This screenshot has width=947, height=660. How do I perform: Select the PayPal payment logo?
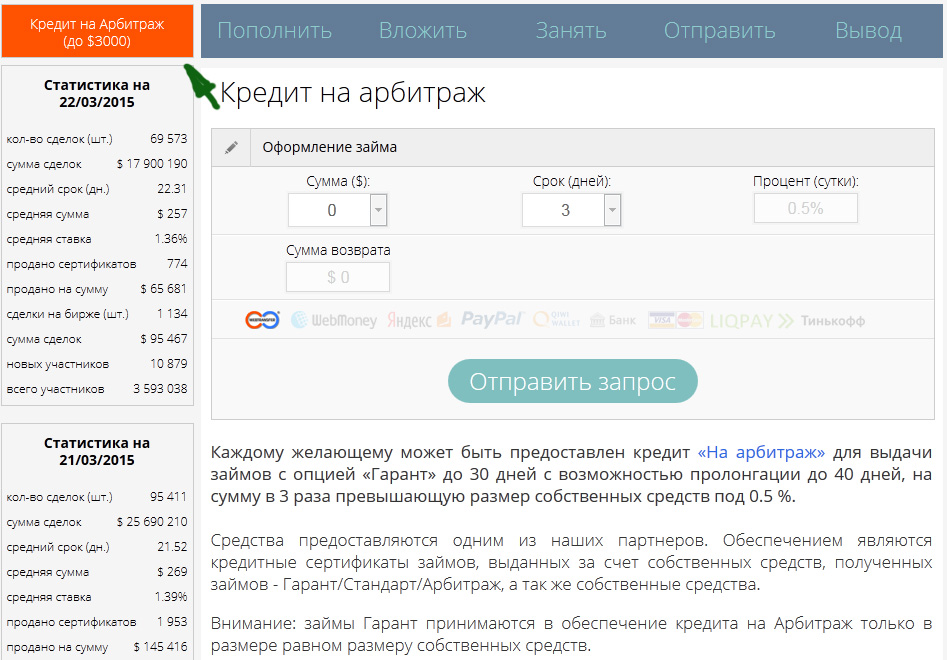click(x=492, y=319)
